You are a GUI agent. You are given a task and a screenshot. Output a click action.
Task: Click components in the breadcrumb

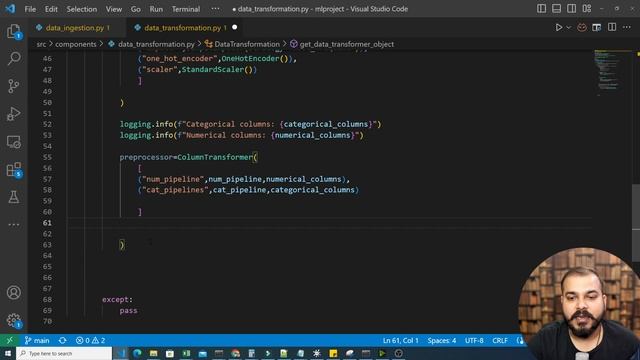pos(76,44)
